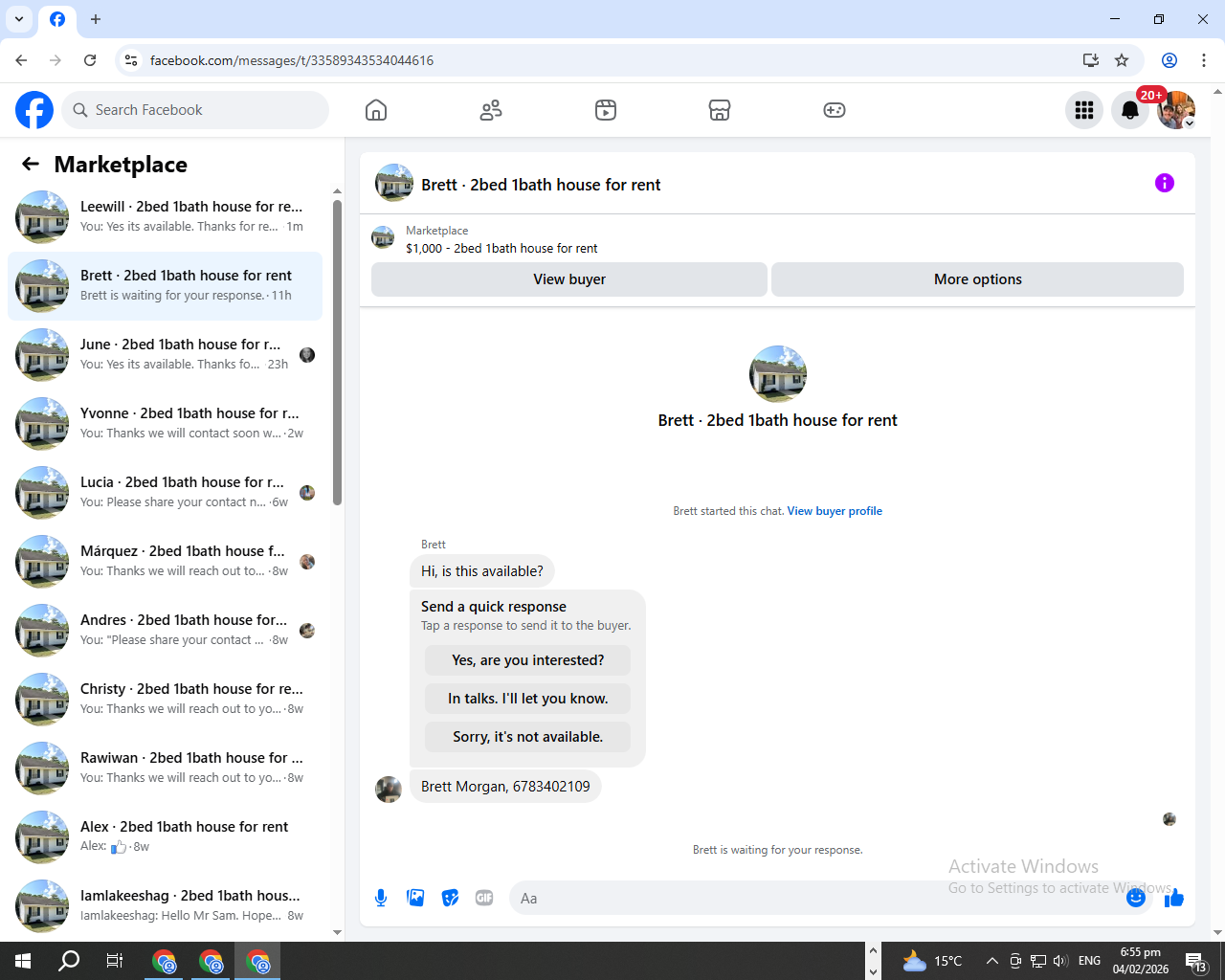Open the Reels video icon
The image size is (1225, 980).
[606, 110]
